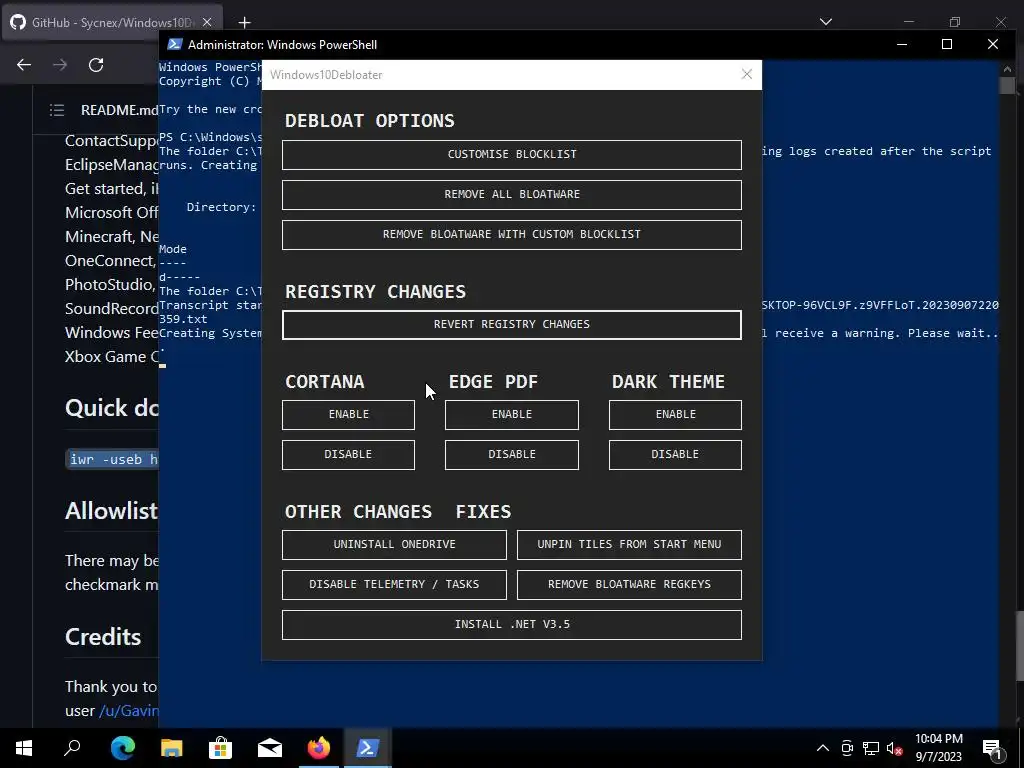The width and height of the screenshot is (1024, 768).
Task: Open the notification center
Action: (x=992, y=749)
